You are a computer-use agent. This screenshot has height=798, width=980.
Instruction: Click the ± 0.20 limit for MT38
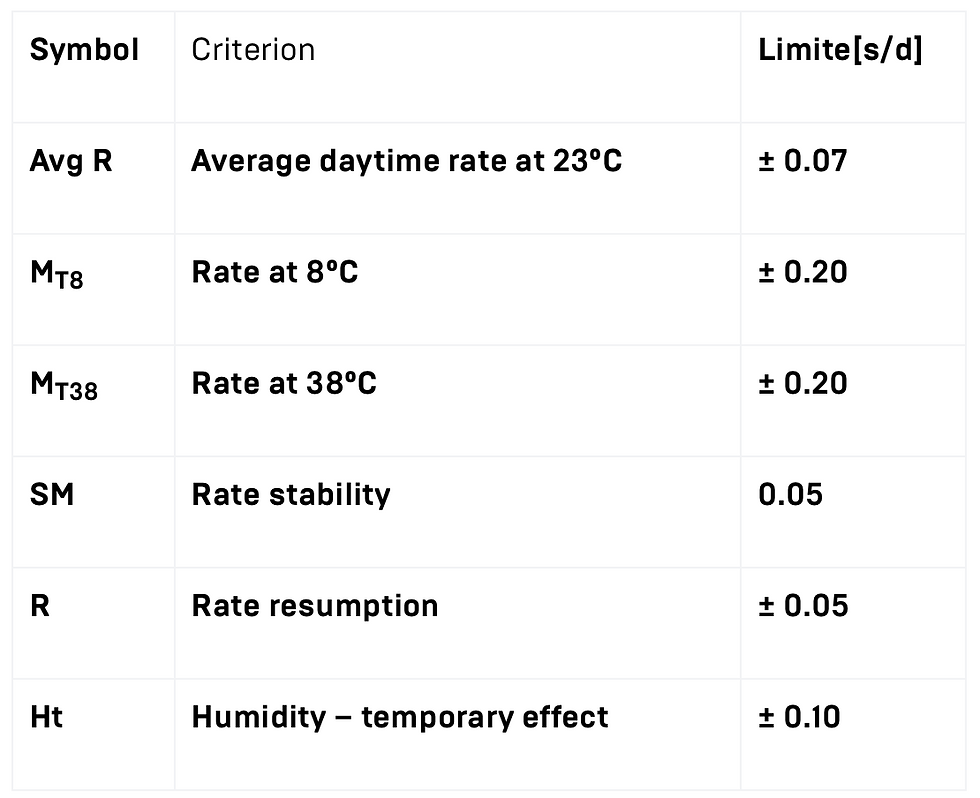point(802,383)
